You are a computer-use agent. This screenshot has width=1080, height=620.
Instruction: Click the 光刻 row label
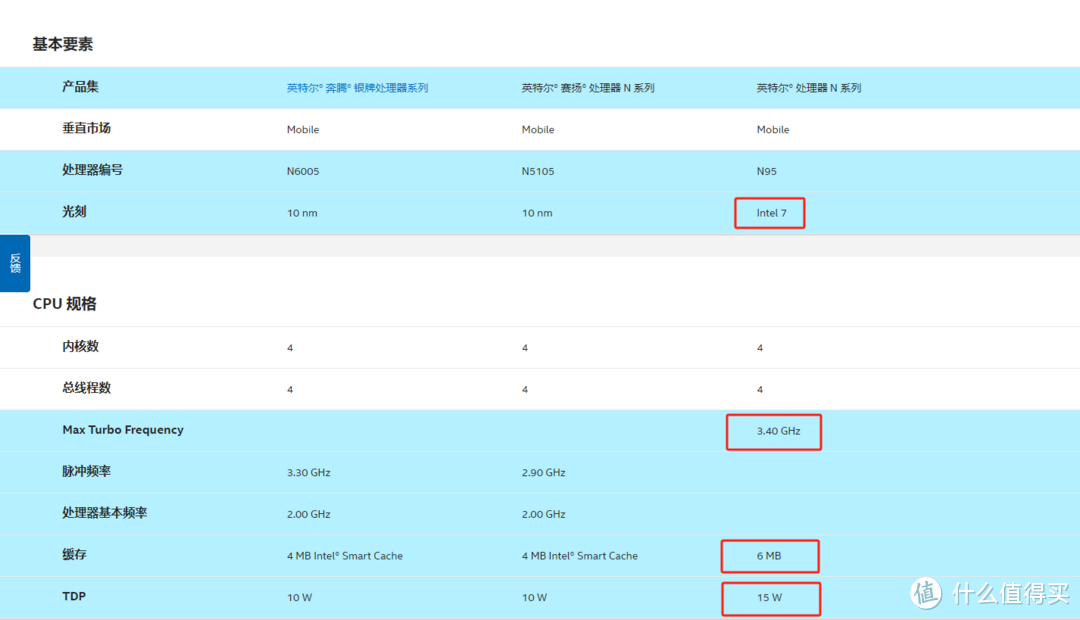pyautogui.click(x=74, y=211)
